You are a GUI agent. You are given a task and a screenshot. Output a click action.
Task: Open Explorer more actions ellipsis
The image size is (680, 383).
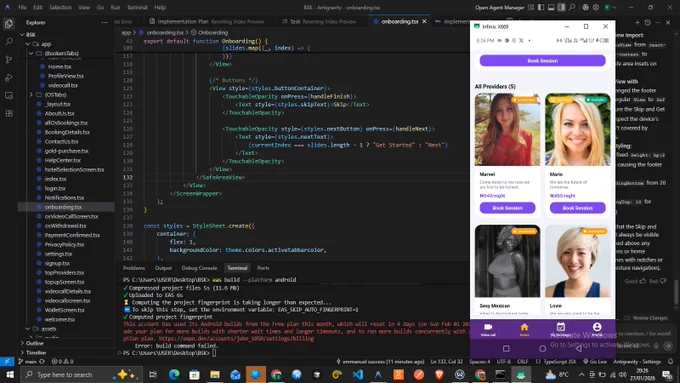(105, 23)
